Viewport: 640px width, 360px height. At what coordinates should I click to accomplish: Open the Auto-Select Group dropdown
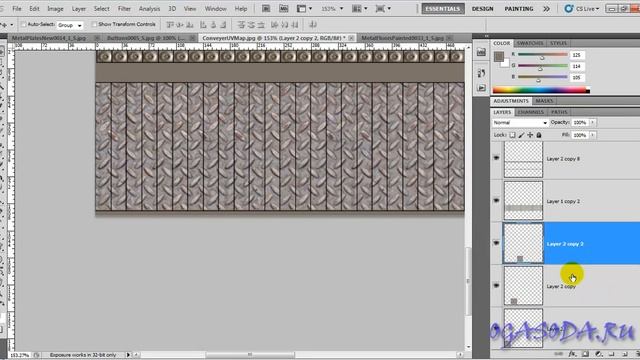tap(70, 25)
